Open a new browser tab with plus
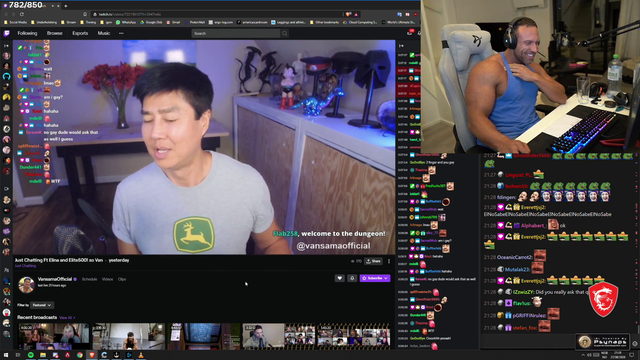The width and height of the screenshot is (640, 360). click(66, 6)
